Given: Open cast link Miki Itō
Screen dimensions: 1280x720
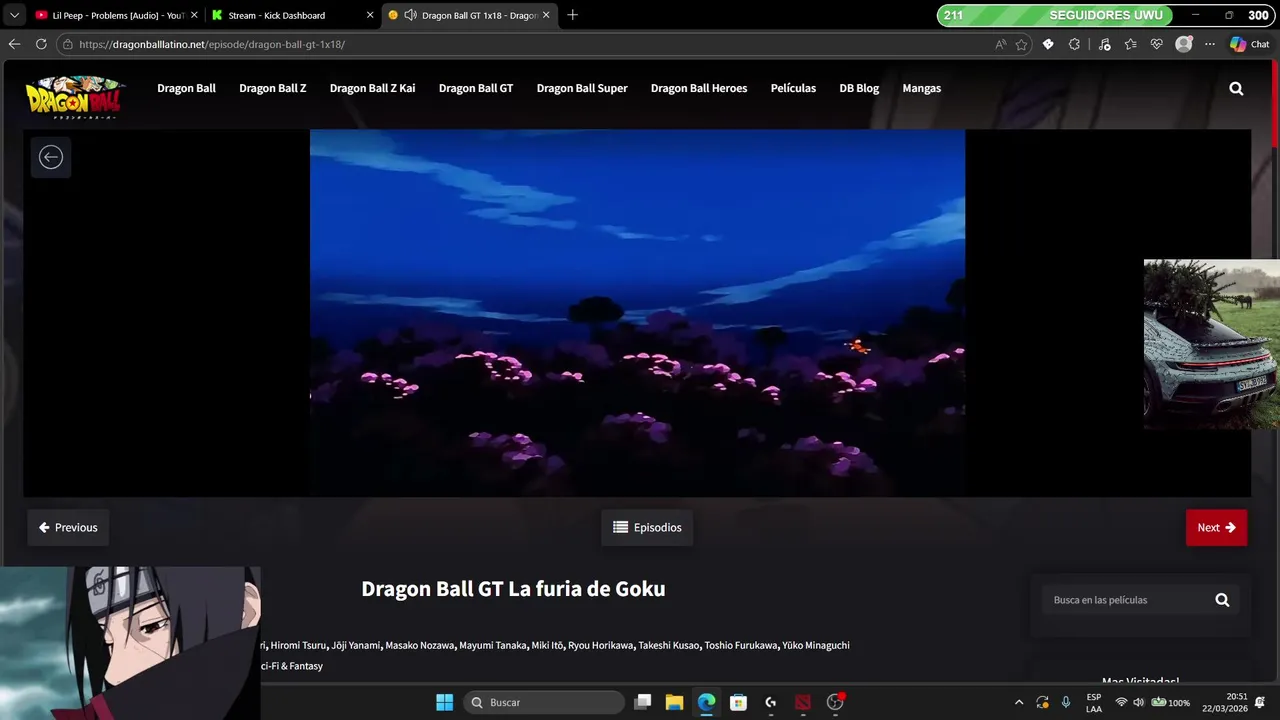Looking at the screenshot, I should coord(548,645).
